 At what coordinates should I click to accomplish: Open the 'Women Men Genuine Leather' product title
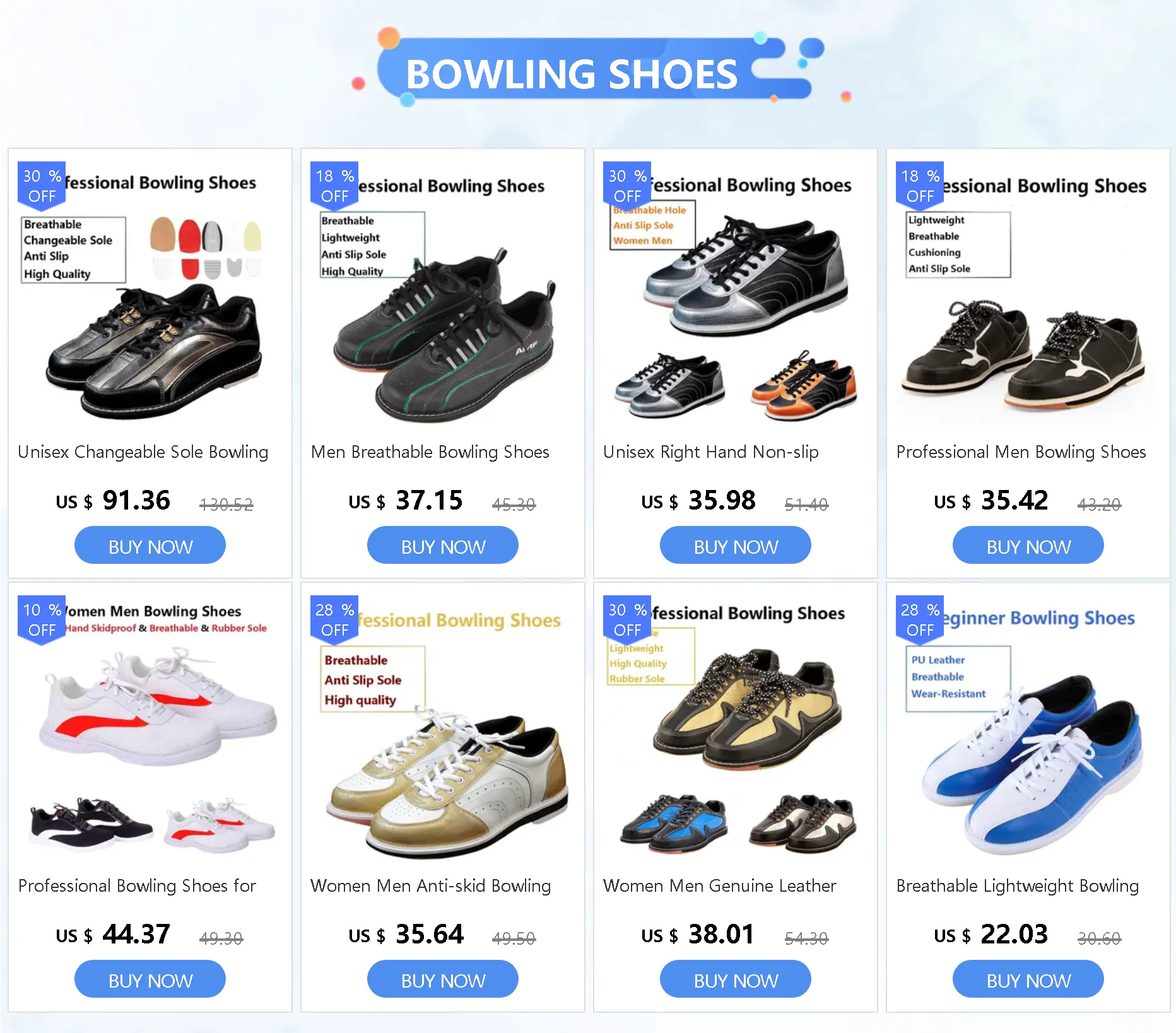[x=720, y=886]
